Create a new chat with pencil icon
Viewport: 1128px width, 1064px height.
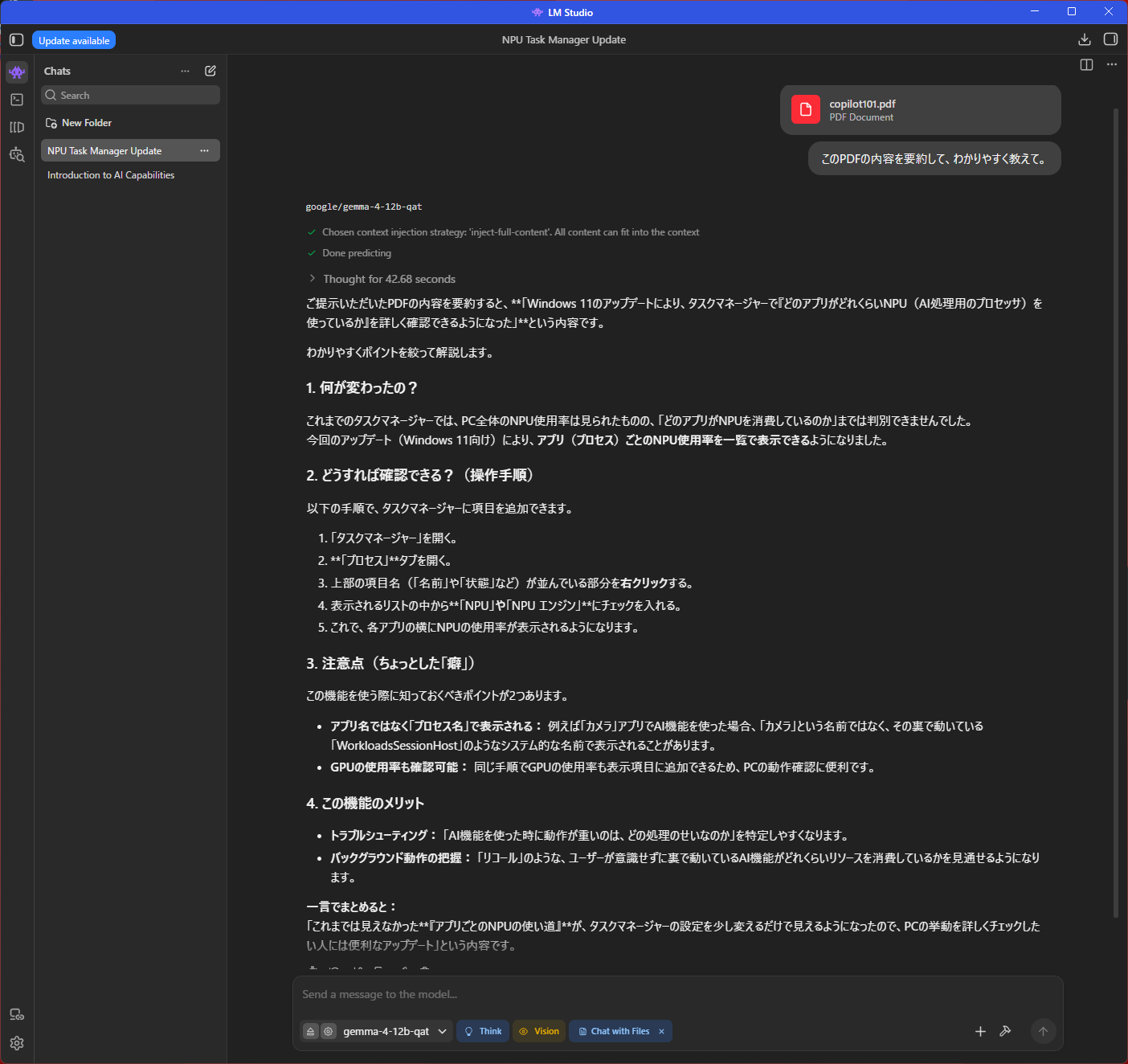[210, 71]
